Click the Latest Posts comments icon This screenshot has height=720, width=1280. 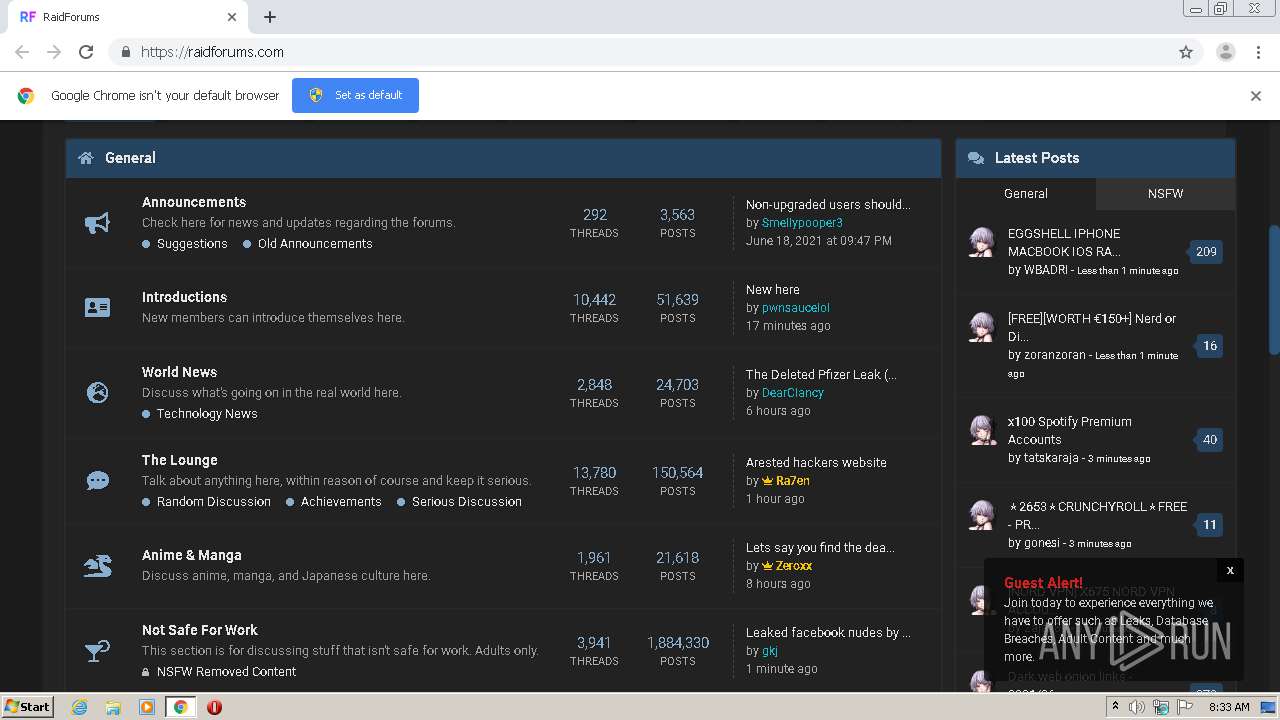[x=976, y=158]
